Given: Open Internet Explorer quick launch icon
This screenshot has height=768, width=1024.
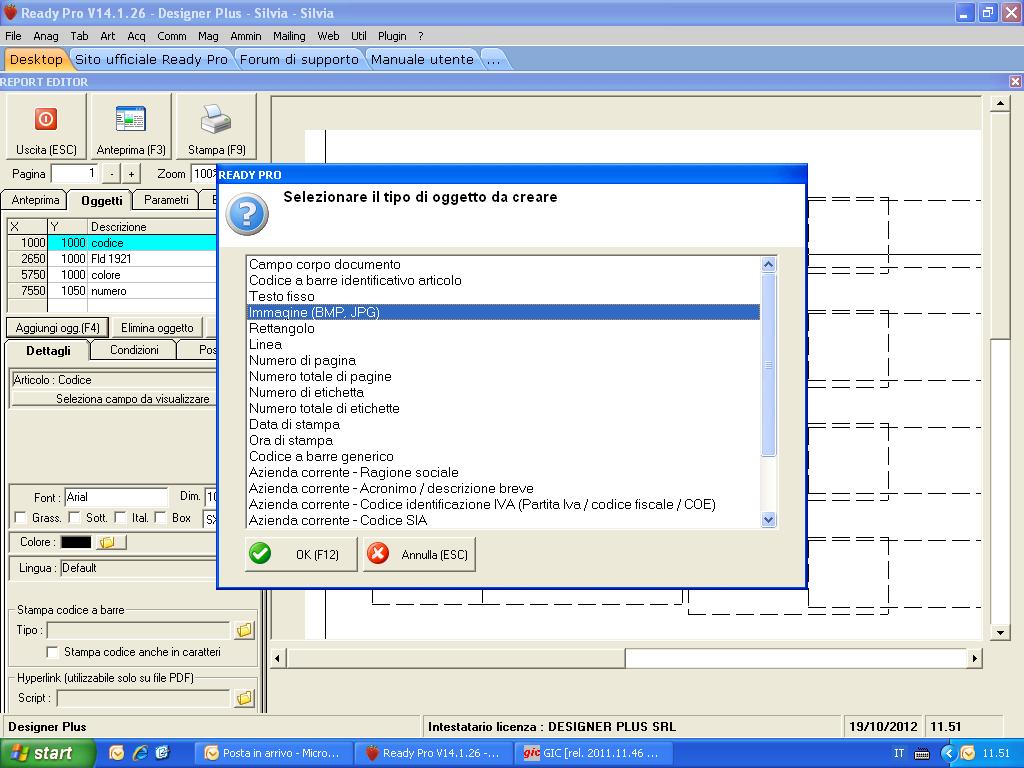Looking at the screenshot, I should click(140, 753).
